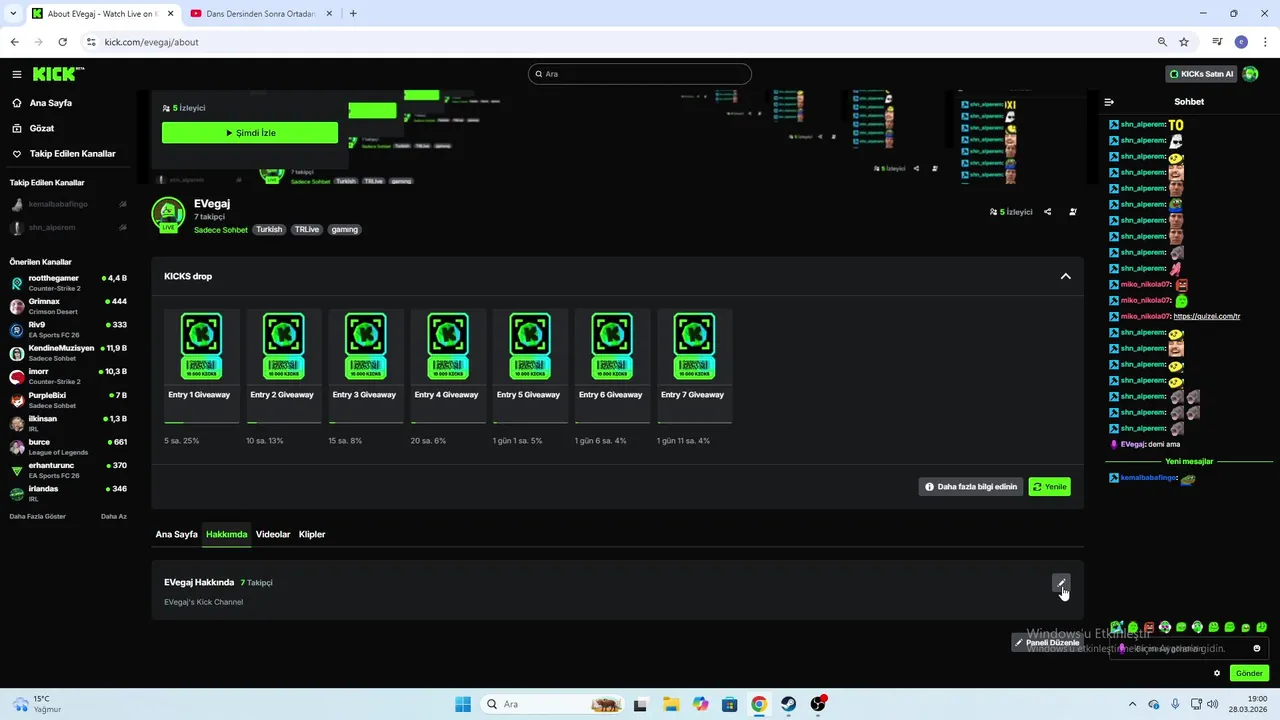The width and height of the screenshot is (1280, 720).
Task: Click the channel share icon
Action: [x=1048, y=212]
